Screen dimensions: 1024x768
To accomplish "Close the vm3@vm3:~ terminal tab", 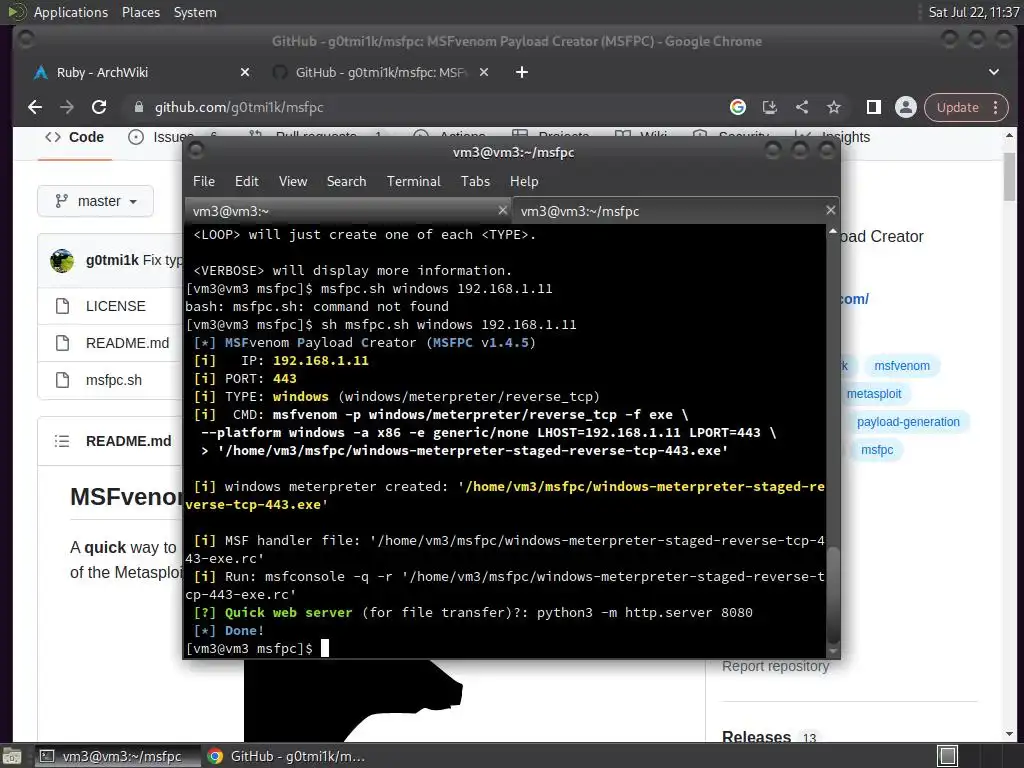I will pos(503,210).
